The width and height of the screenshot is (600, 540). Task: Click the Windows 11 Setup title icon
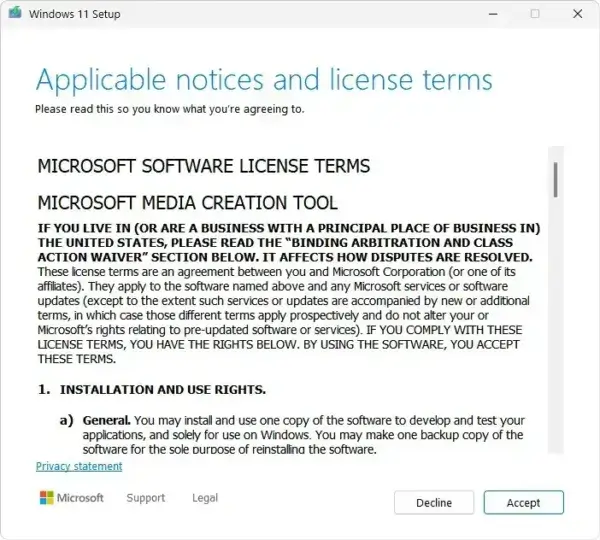click(x=15, y=13)
